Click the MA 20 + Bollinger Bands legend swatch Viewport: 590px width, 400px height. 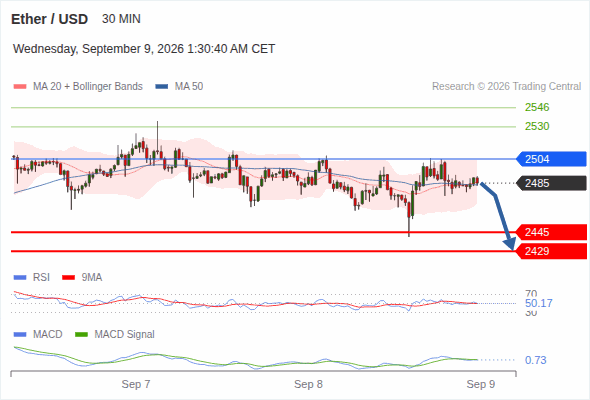[20, 87]
